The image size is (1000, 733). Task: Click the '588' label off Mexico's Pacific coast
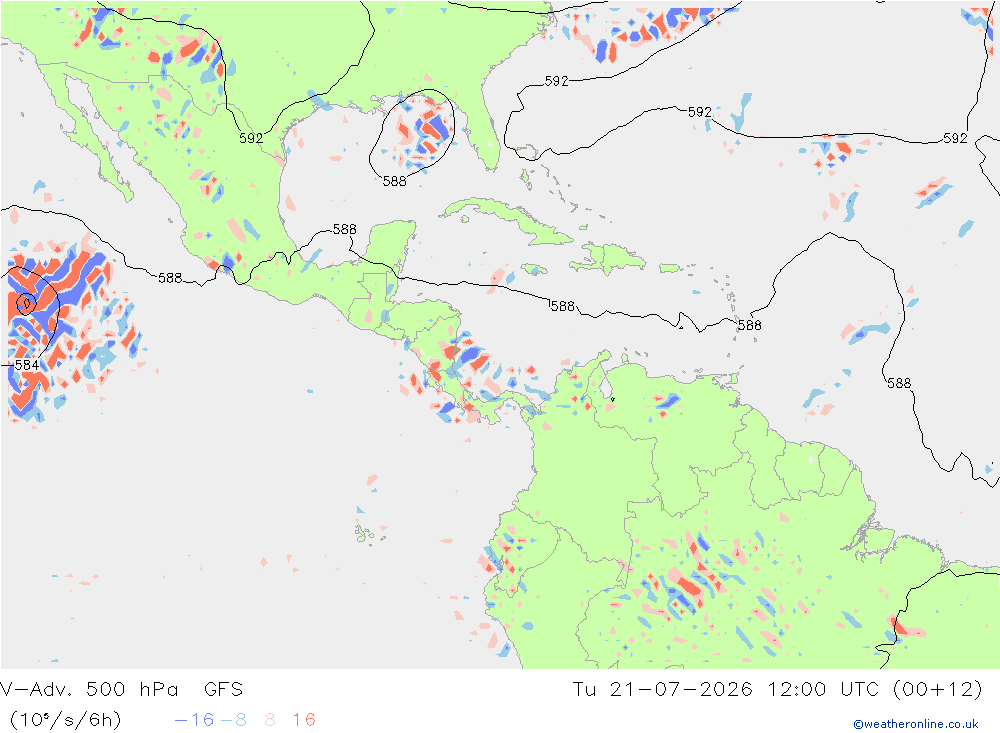coord(170,278)
